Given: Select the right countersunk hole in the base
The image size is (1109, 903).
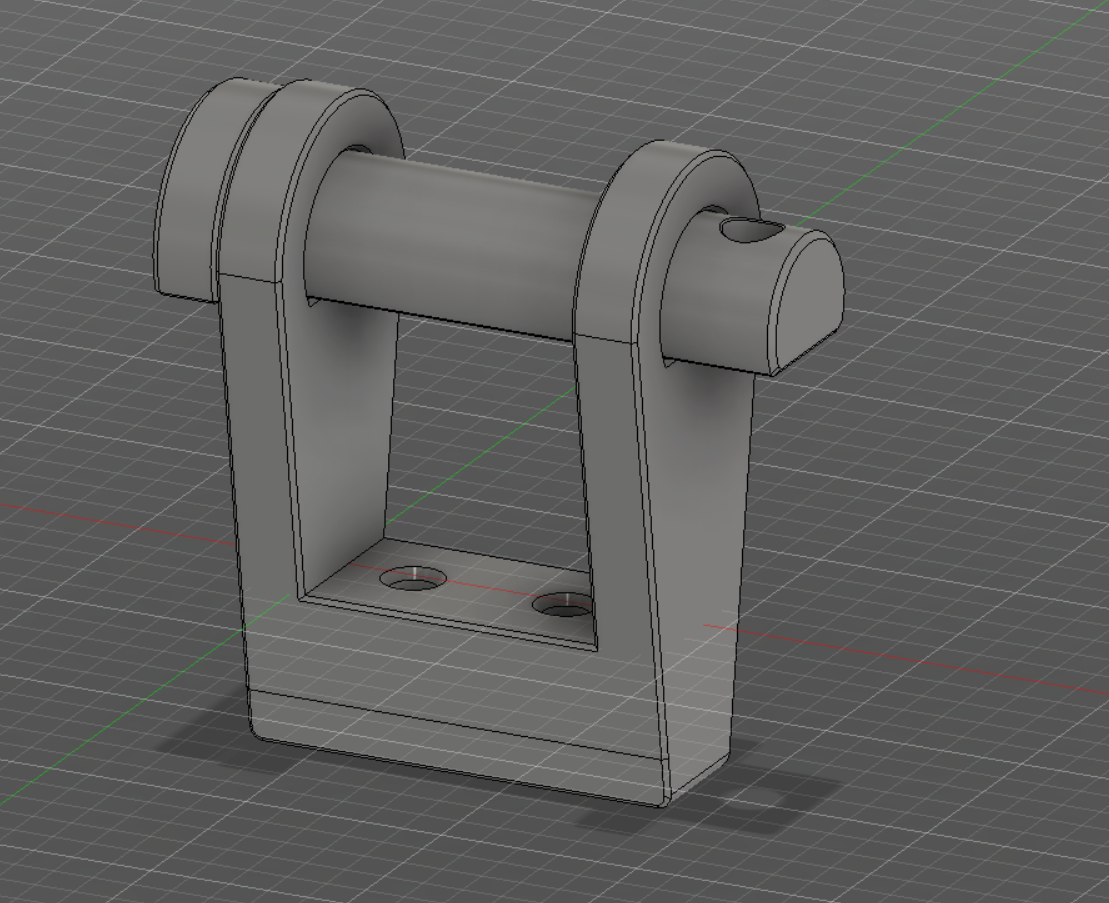Looking at the screenshot, I should pos(563,605).
